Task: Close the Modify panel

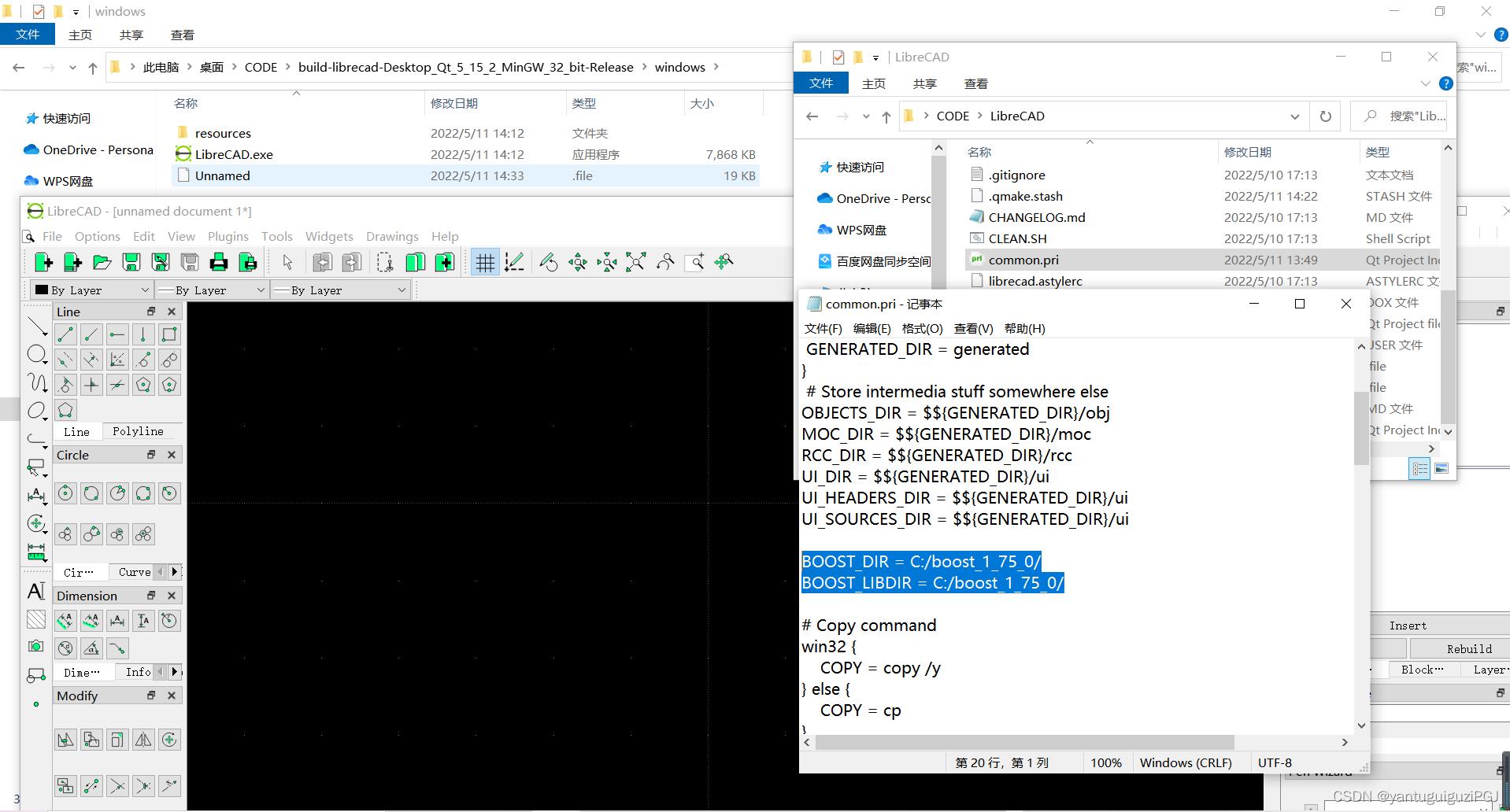Action: tap(172, 696)
